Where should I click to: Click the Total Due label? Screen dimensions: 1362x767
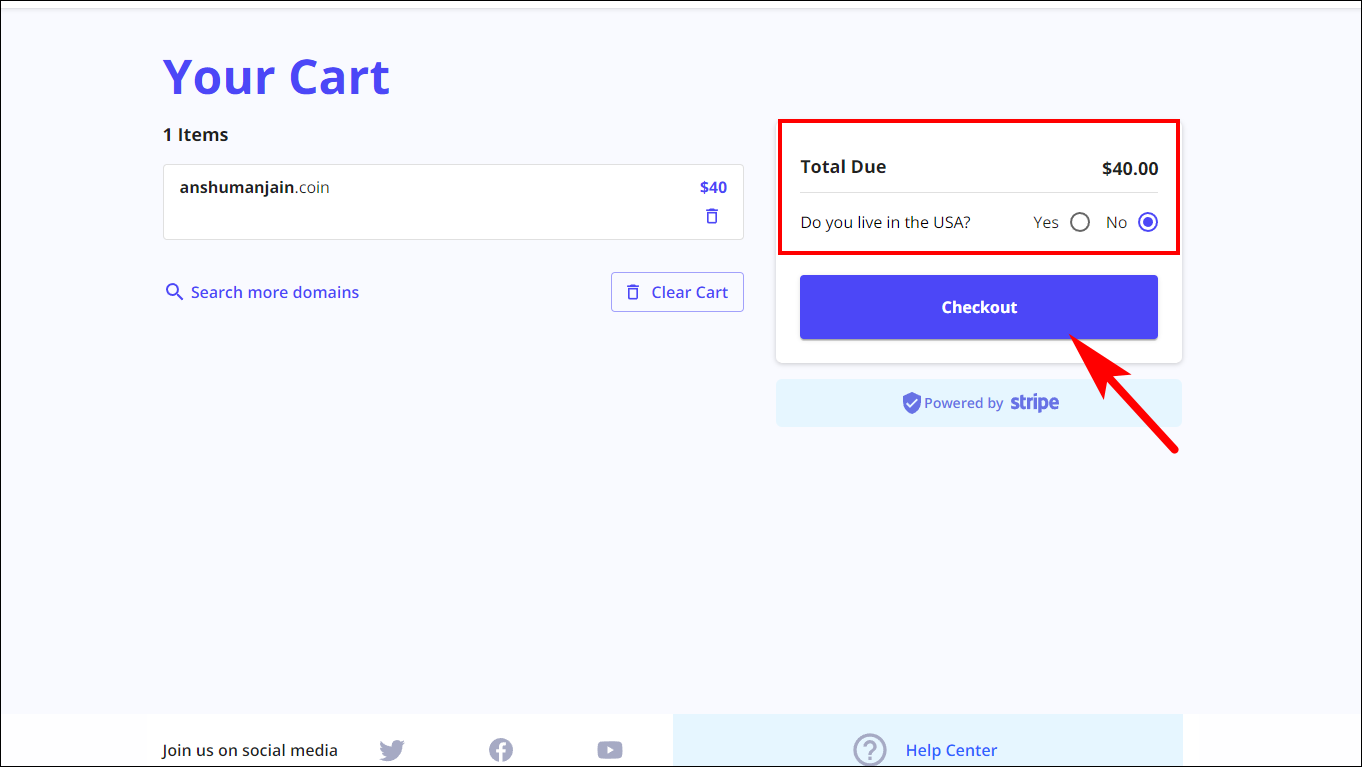coord(843,167)
